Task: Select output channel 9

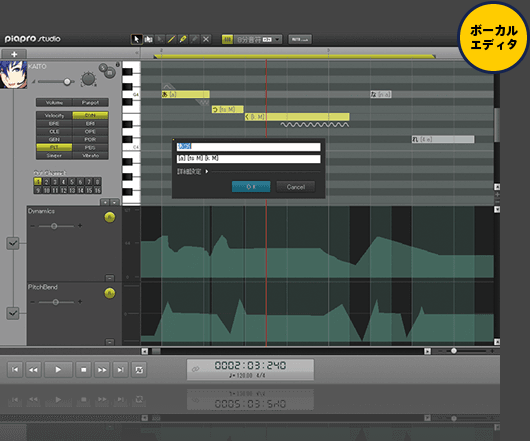Action: 38,190
